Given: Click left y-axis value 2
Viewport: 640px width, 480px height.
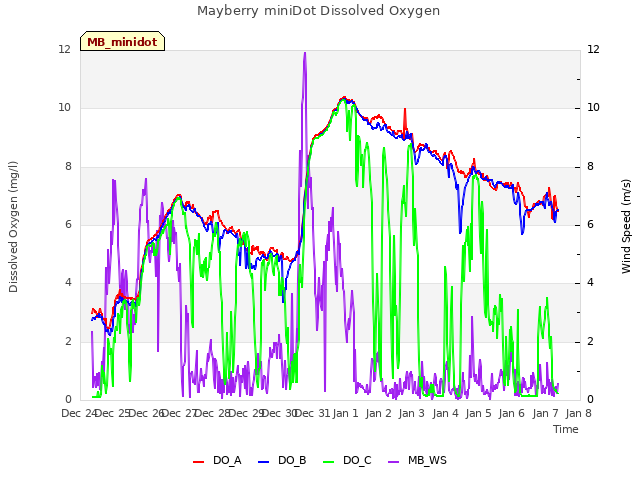Looking at the screenshot, I should click(x=68, y=341).
